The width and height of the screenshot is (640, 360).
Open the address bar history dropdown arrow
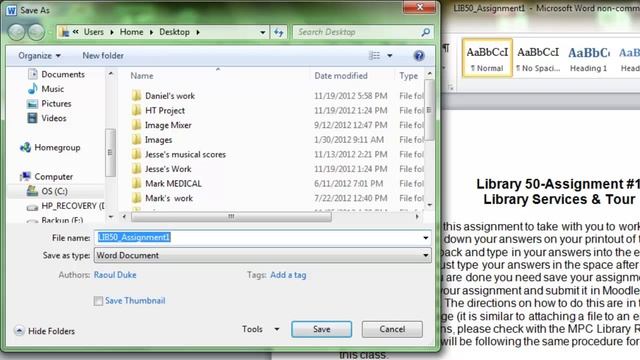262,32
